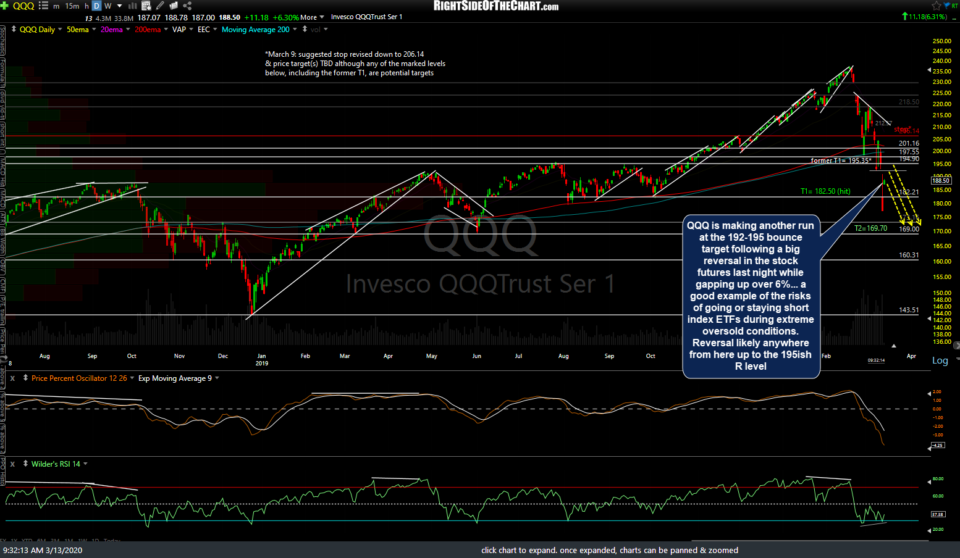This screenshot has height=558, width=960.
Task: Click the +11.18 price change value
Action: (x=256, y=17)
